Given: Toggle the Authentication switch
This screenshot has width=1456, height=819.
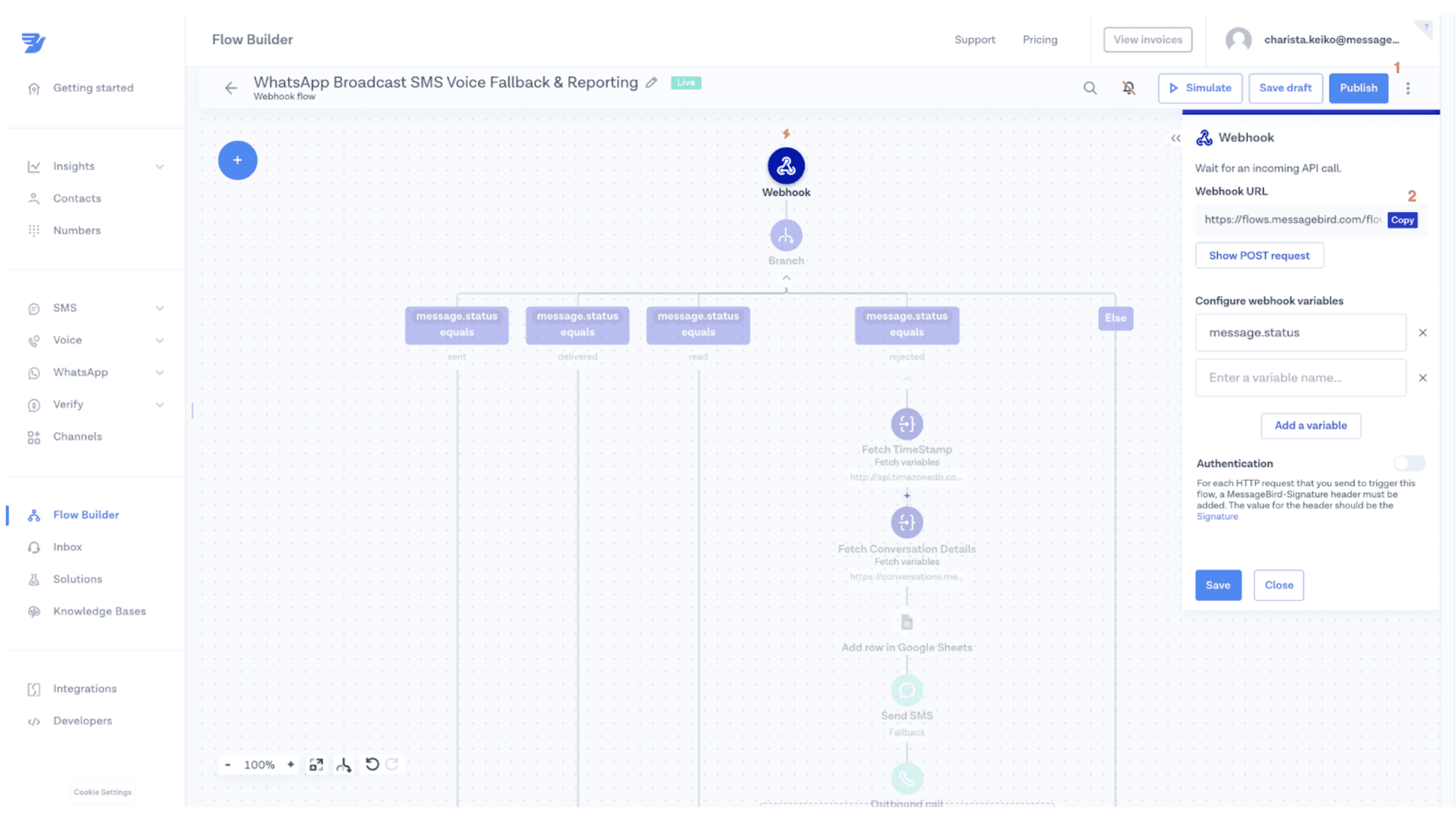Looking at the screenshot, I should pos(1409,464).
